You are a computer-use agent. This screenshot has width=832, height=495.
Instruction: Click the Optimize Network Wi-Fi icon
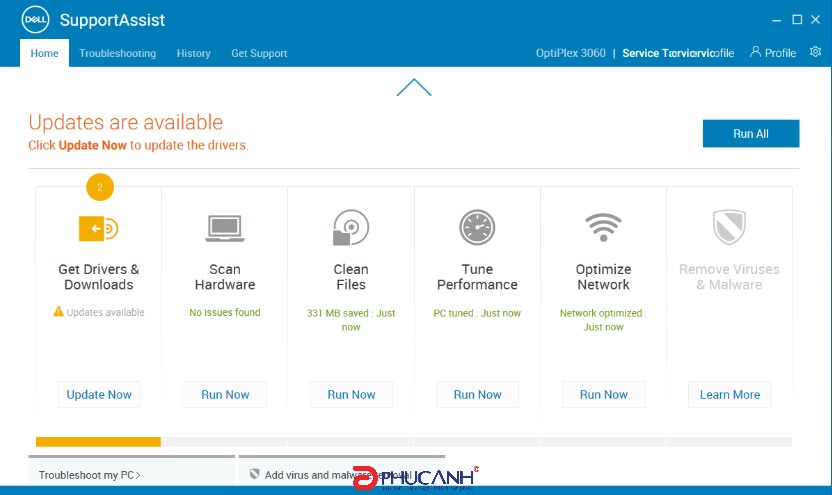point(603,227)
